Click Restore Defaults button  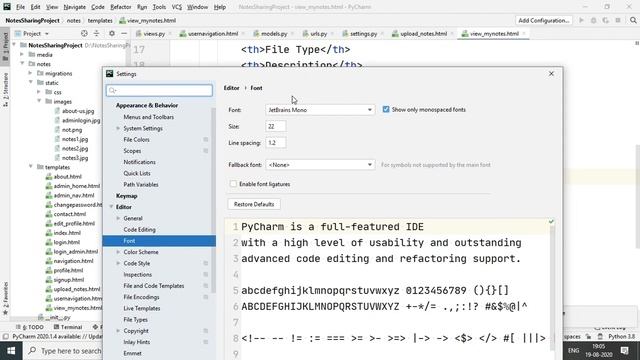tap(254, 204)
